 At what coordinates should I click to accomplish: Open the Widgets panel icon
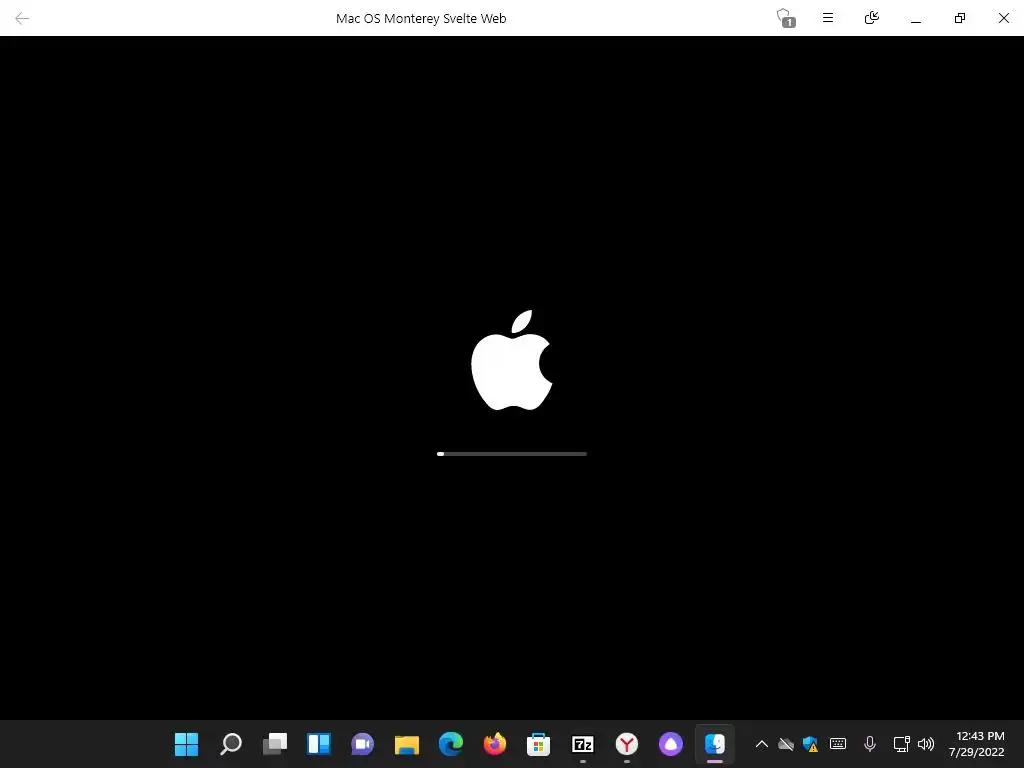click(x=319, y=744)
